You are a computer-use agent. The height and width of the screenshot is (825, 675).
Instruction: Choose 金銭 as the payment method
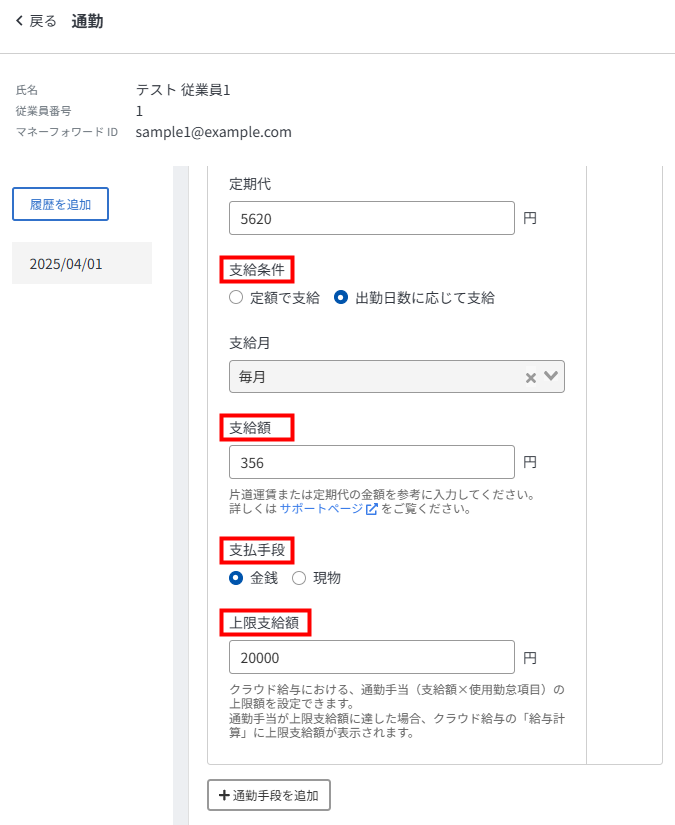236,577
